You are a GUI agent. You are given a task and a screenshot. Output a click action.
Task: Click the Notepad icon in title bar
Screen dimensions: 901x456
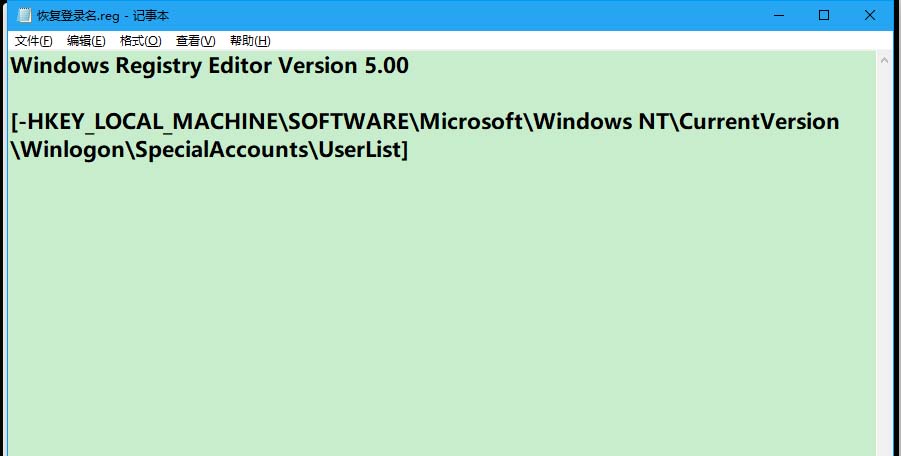[24, 15]
